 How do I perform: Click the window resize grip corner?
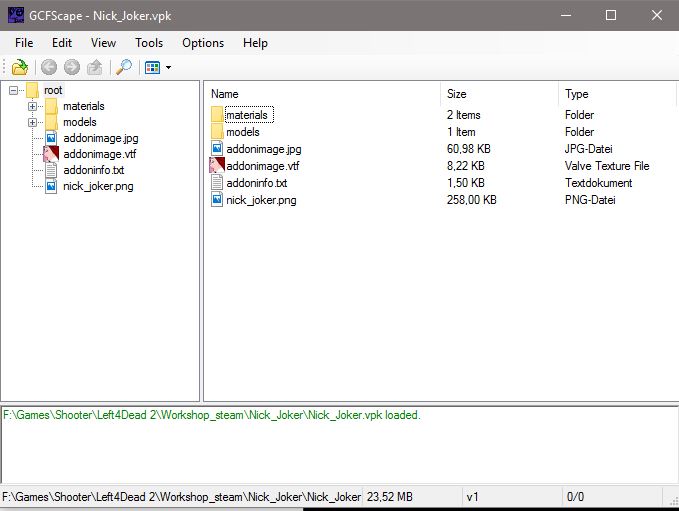[x=673, y=501]
